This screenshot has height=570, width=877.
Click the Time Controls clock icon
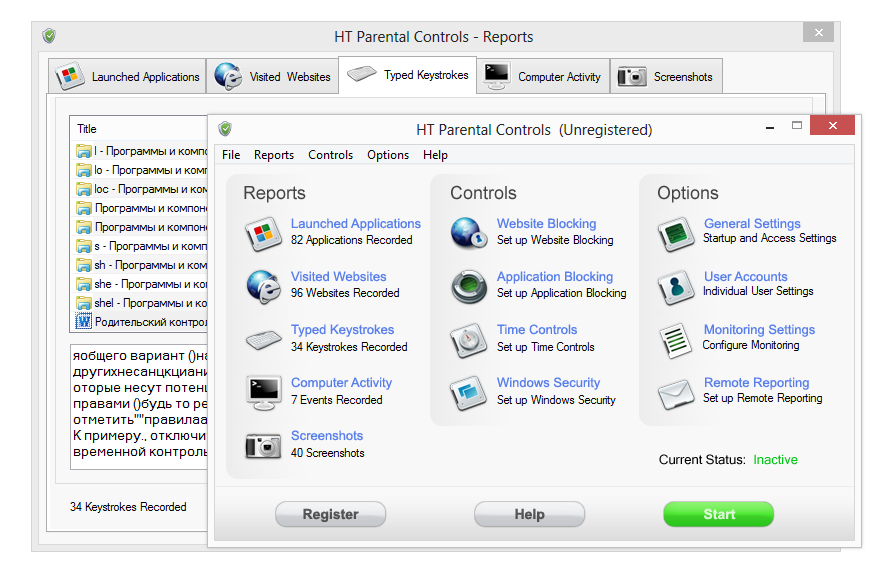click(x=469, y=340)
